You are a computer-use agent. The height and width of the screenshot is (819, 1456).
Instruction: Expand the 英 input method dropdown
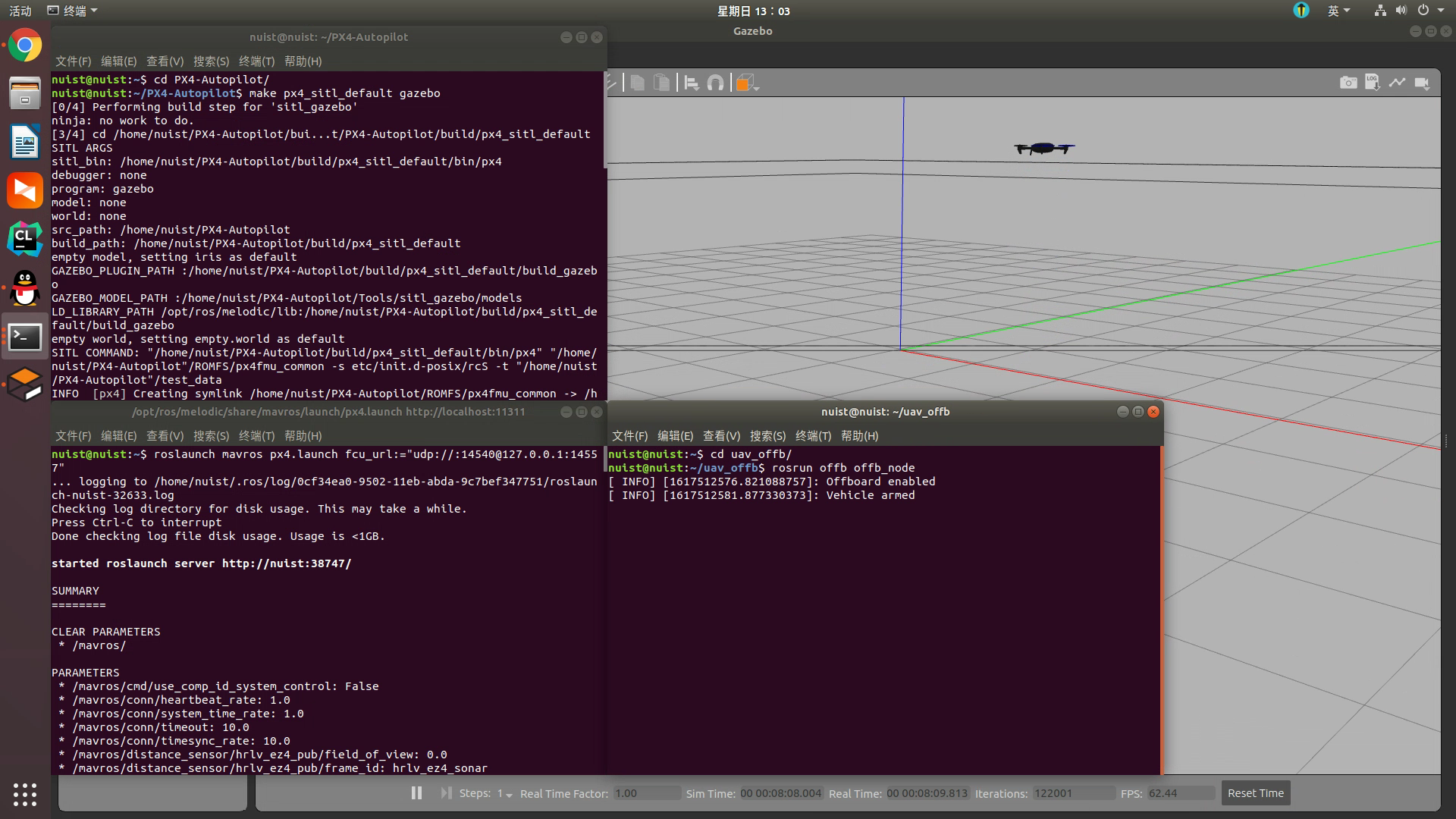[1338, 11]
